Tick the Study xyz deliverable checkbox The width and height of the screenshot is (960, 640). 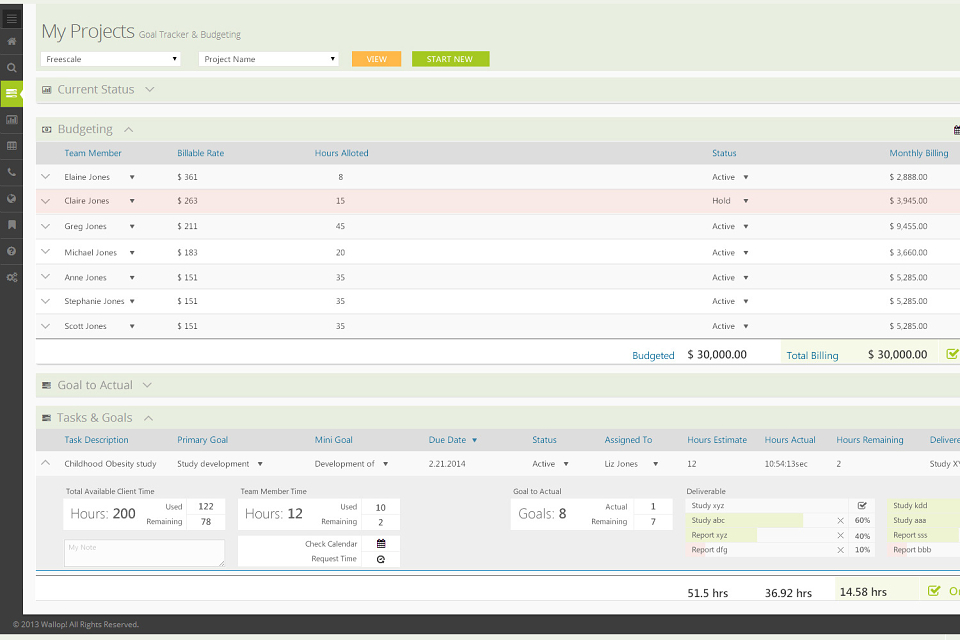(x=862, y=506)
